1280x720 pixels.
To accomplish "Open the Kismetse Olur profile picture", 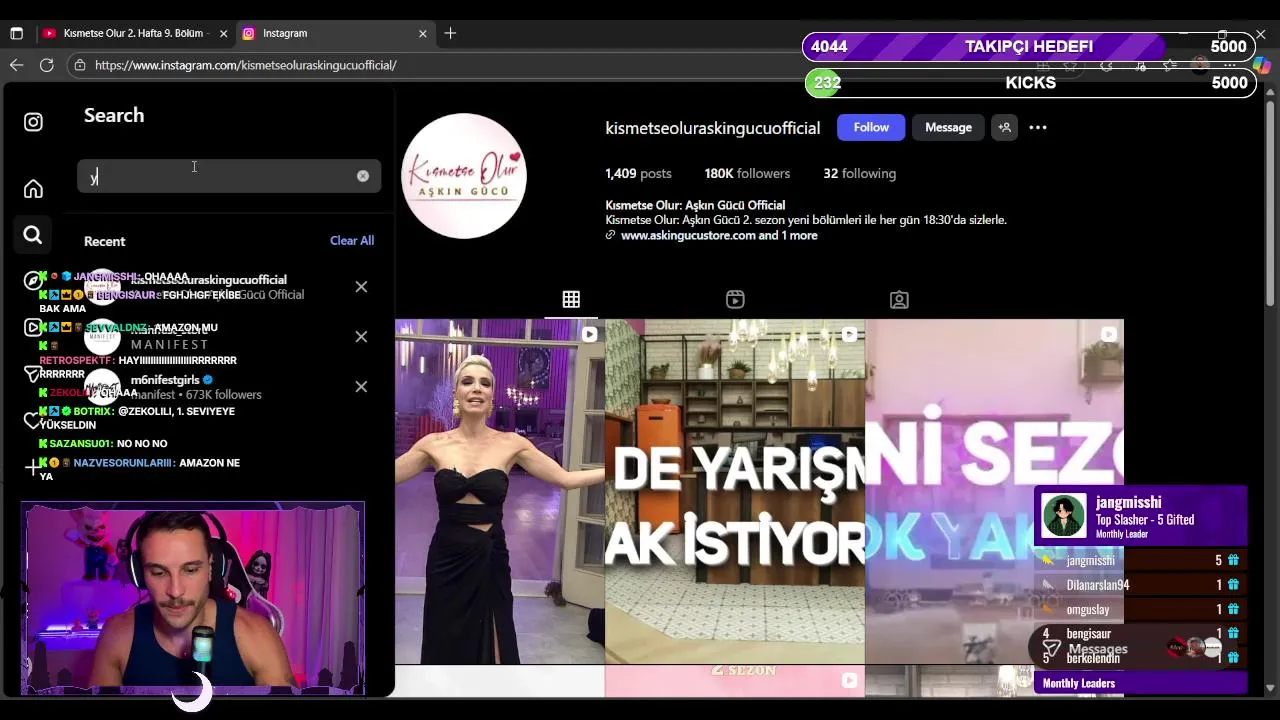I will 464,175.
